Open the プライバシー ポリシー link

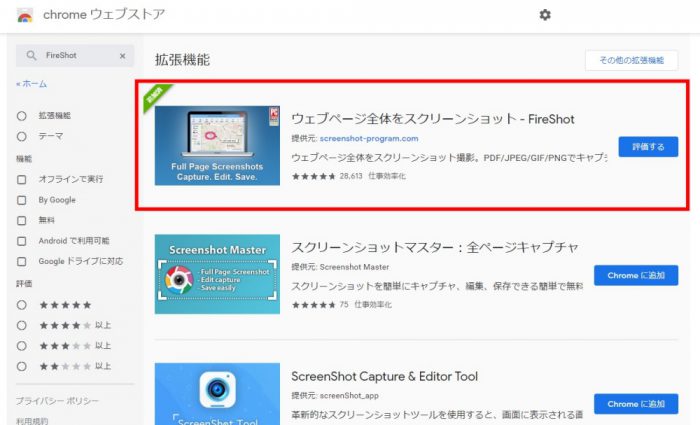point(57,401)
